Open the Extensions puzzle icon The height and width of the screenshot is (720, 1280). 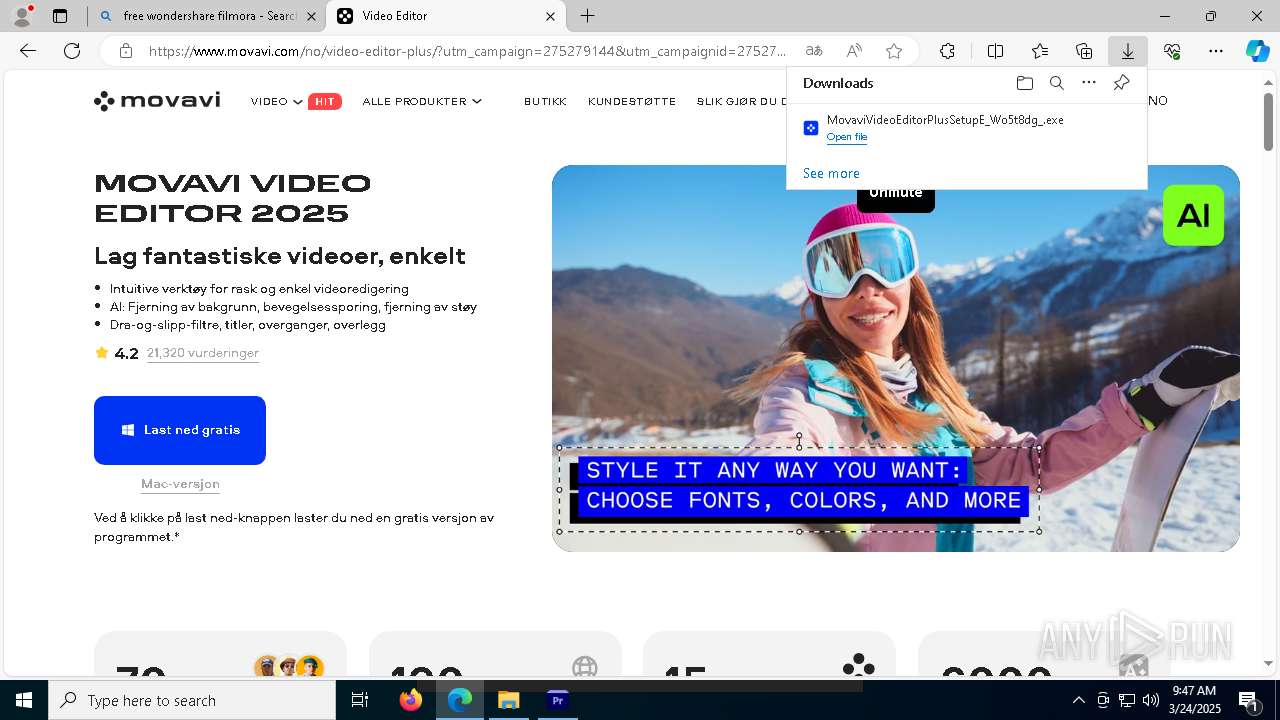point(947,51)
